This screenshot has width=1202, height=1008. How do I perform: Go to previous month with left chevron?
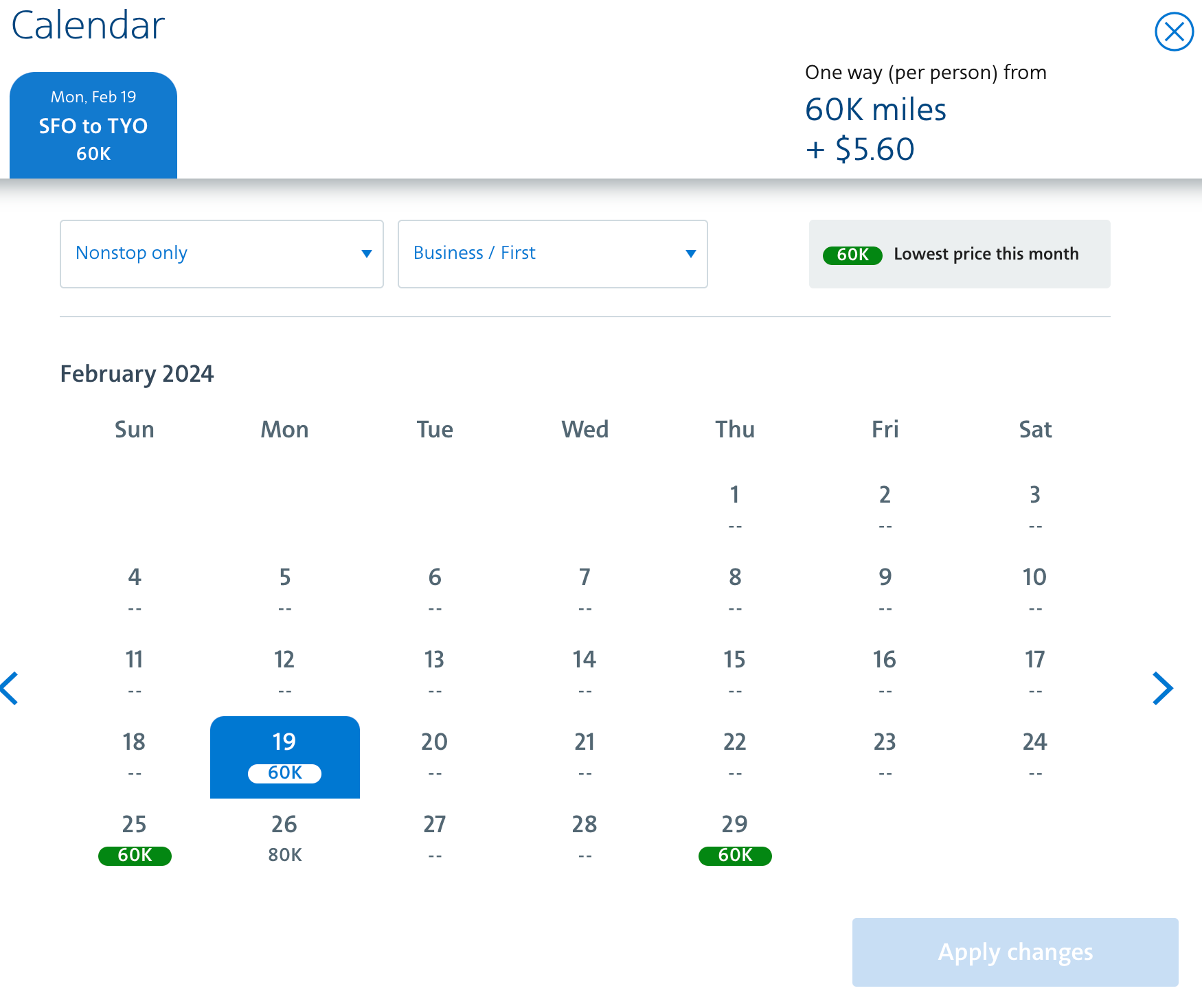pyautogui.click(x=10, y=688)
